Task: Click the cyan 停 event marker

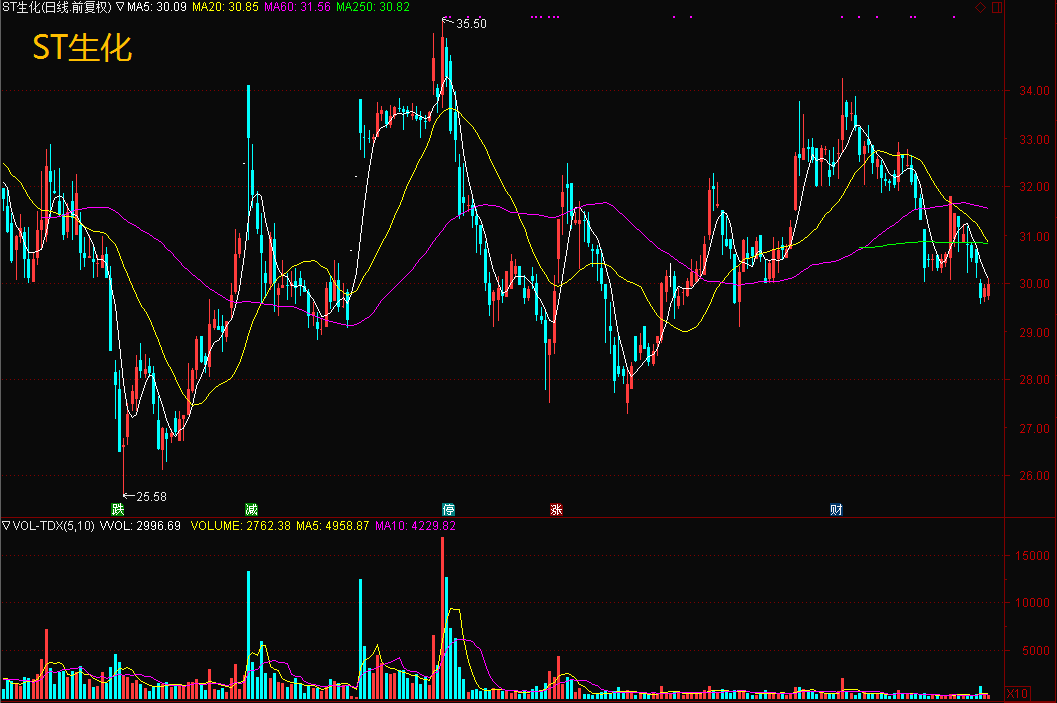Action: (448, 509)
